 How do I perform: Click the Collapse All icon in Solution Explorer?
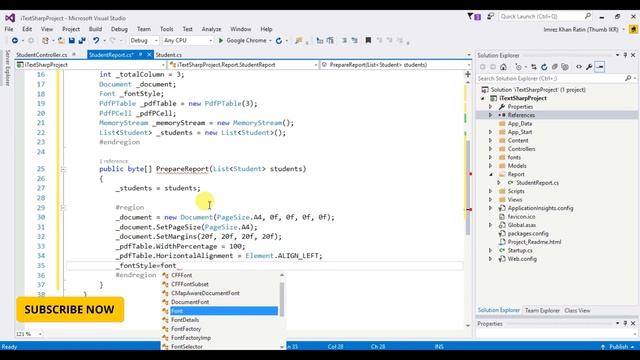pos(554,67)
